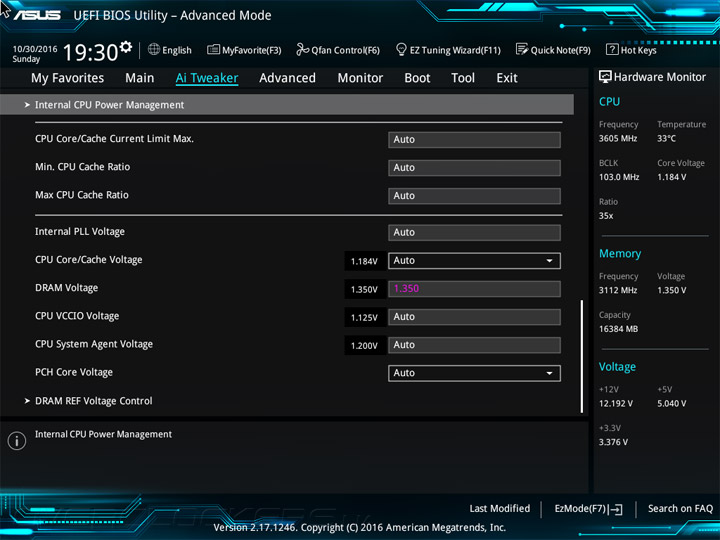Screen dimensions: 720x540
Task: Open the Monitor tab
Action: click(360, 78)
